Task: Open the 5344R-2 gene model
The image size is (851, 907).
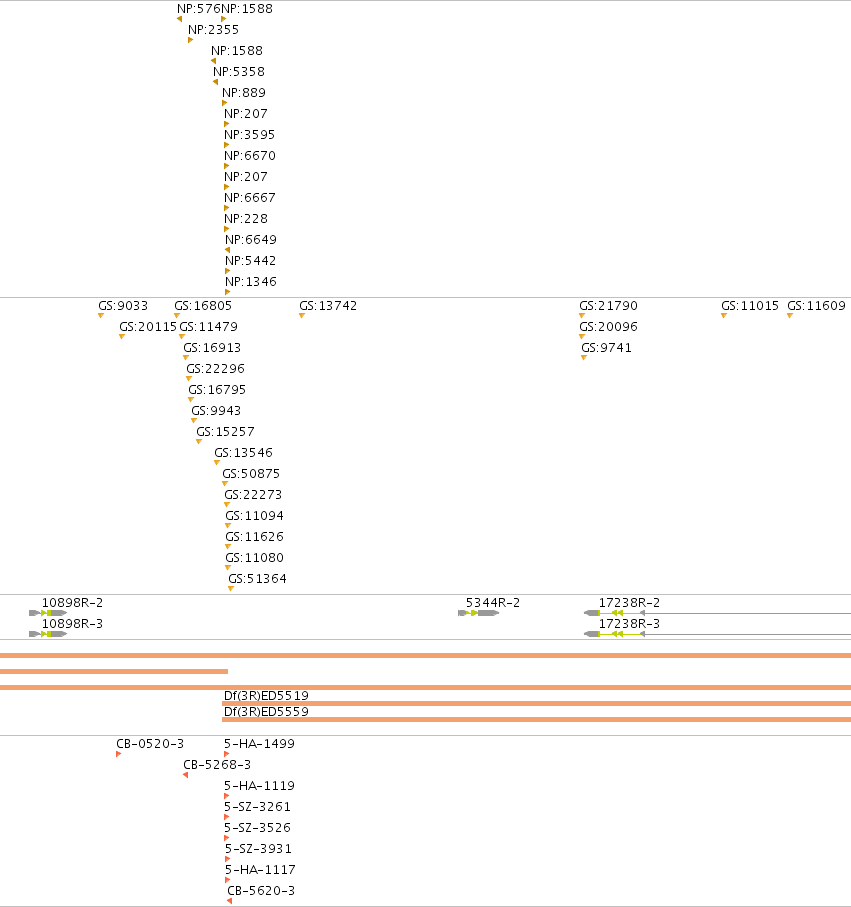Action: point(478,613)
